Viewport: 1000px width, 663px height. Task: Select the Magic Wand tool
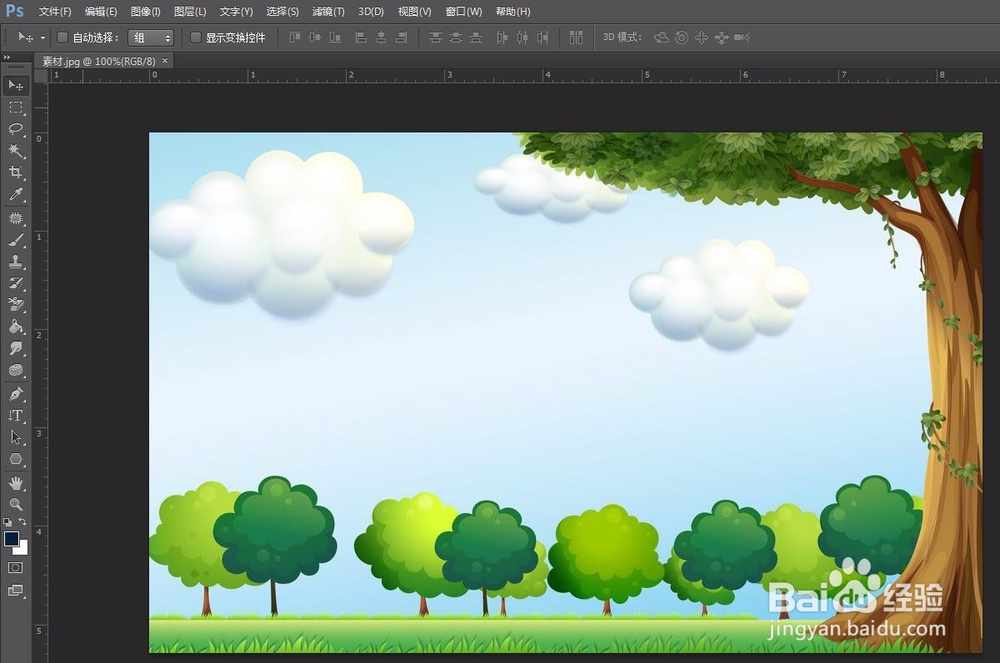(15, 151)
